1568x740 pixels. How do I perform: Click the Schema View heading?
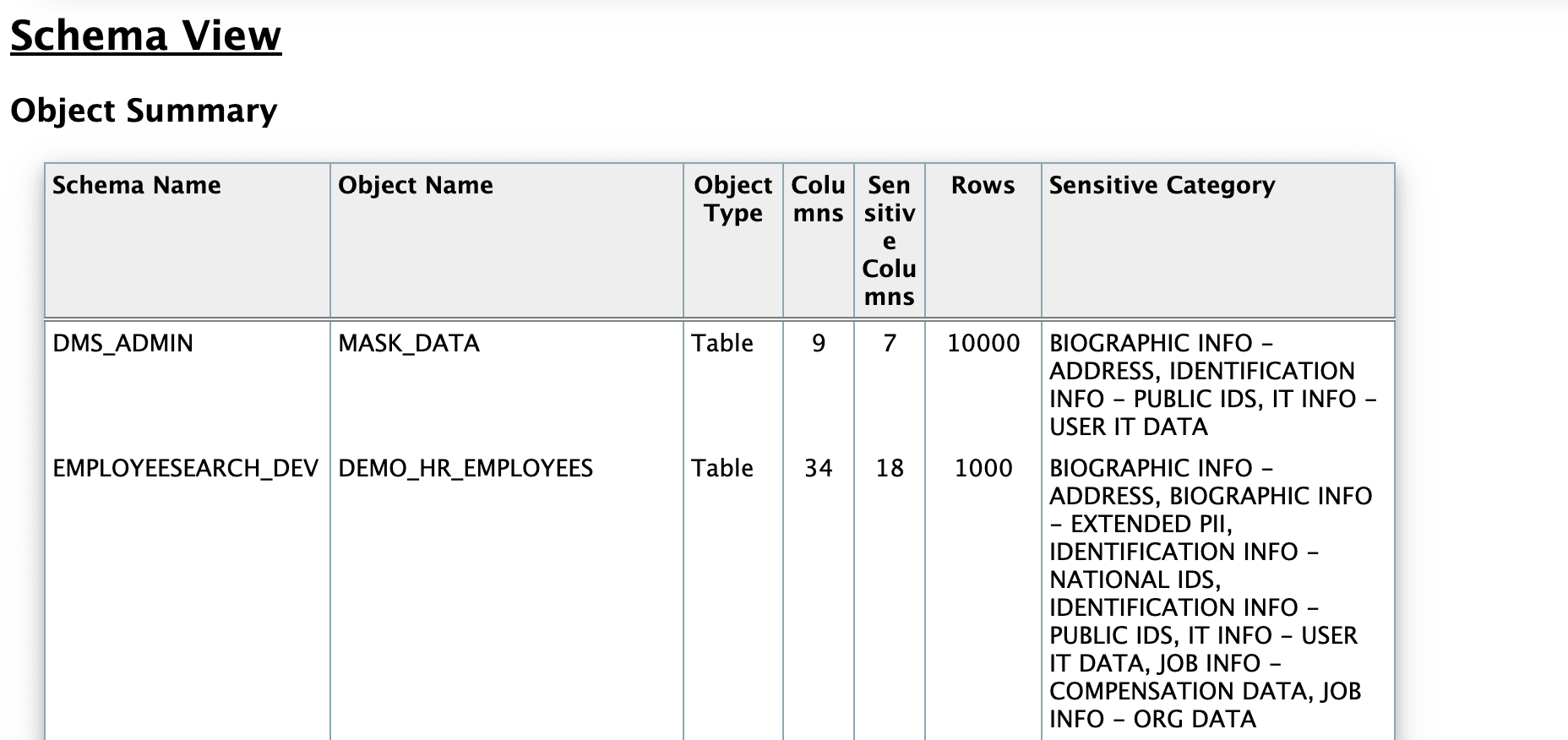pyautogui.click(x=145, y=35)
